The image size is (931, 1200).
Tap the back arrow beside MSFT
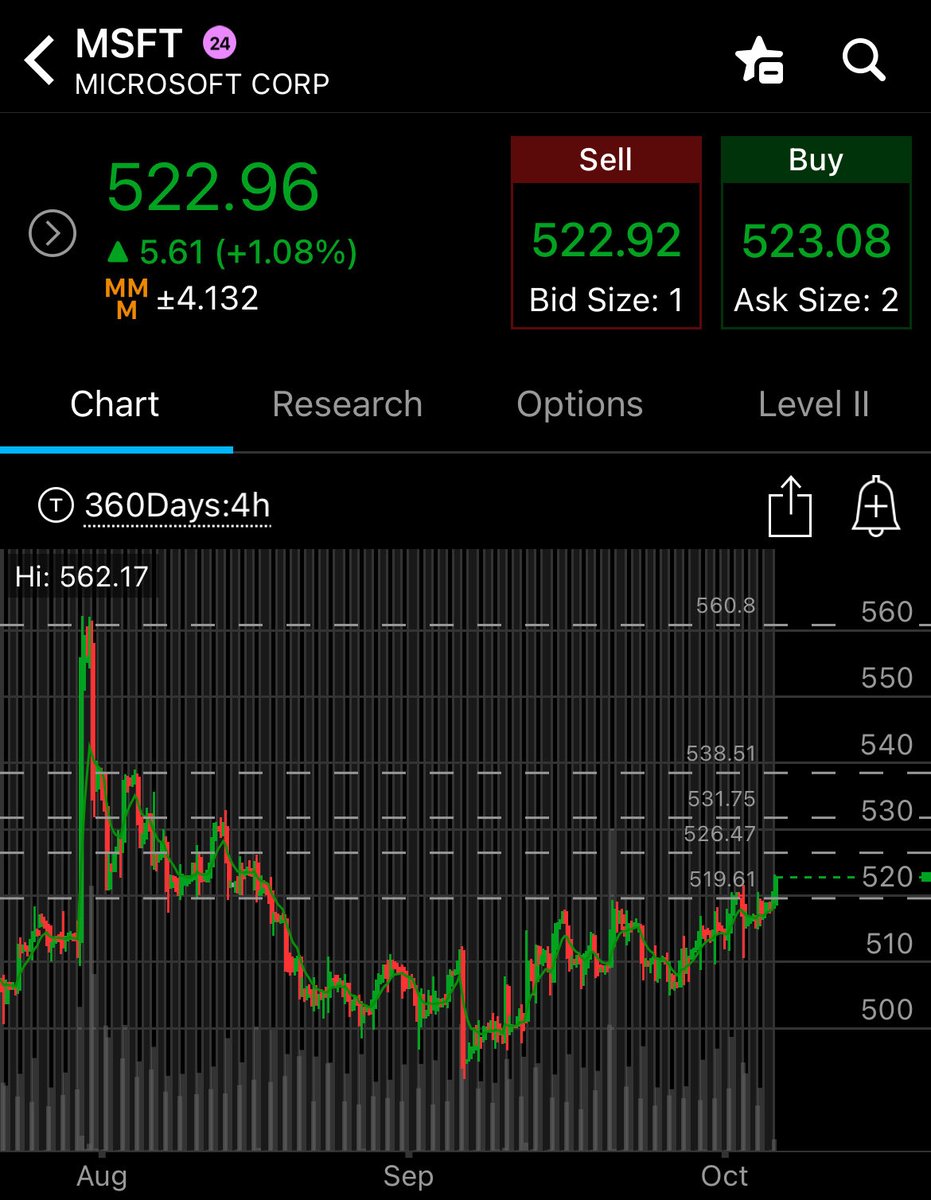coord(40,61)
